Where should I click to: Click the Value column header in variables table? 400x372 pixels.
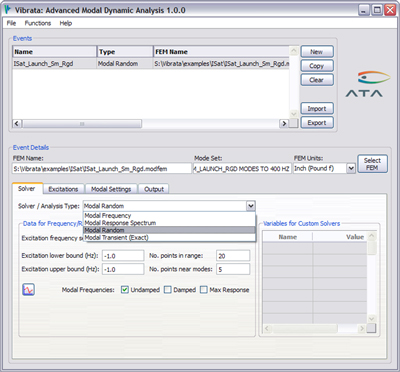(x=340, y=237)
